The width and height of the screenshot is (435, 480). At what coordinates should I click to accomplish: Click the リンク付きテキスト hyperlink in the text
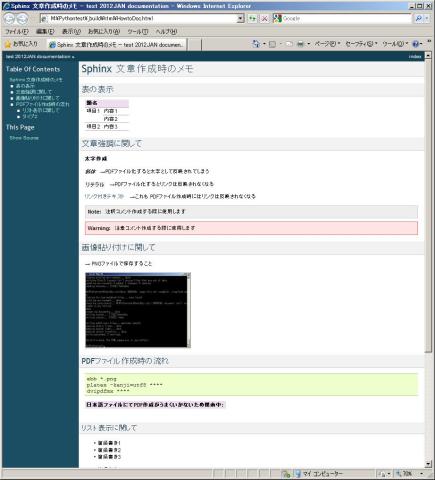(x=104, y=196)
